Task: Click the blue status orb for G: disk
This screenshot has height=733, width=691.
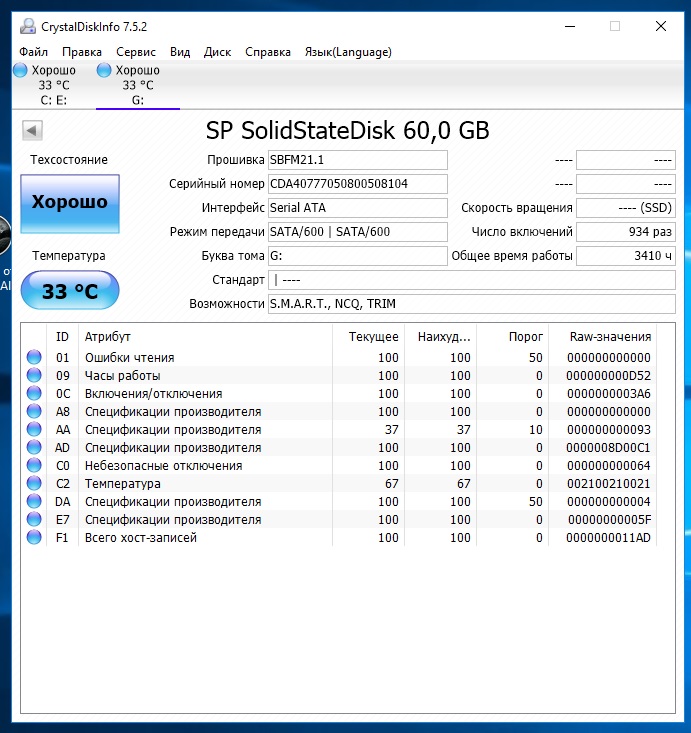Action: click(x=104, y=70)
